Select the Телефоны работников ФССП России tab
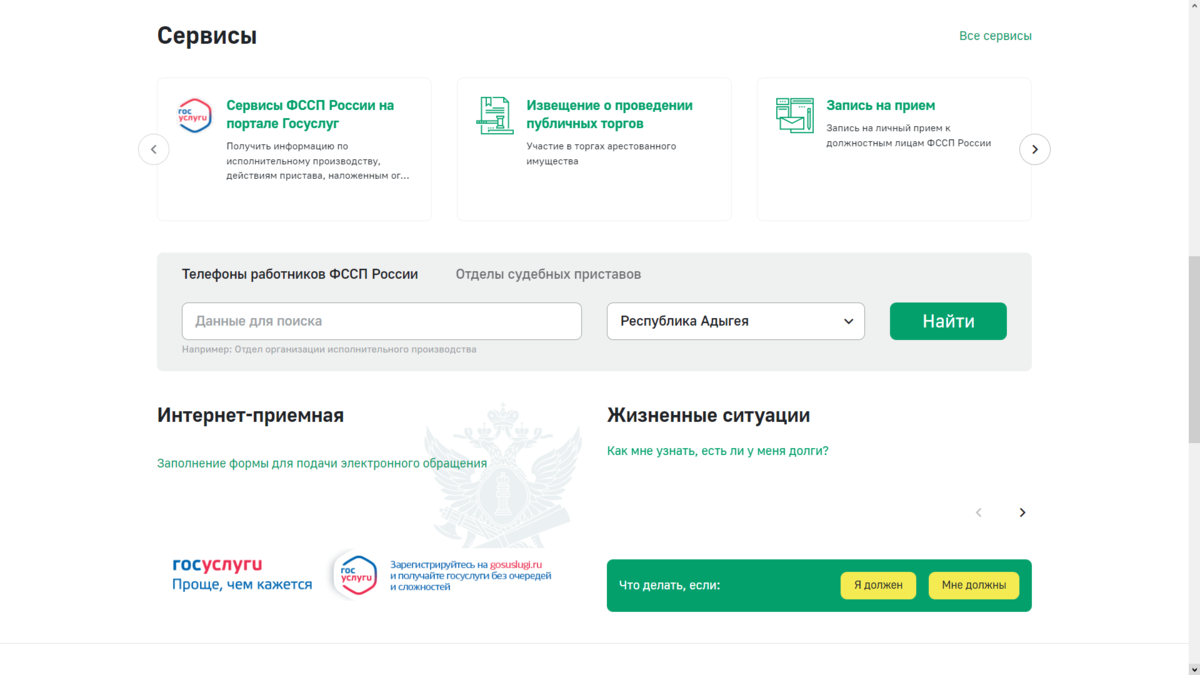Image resolution: width=1200 pixels, height=675 pixels. point(300,274)
